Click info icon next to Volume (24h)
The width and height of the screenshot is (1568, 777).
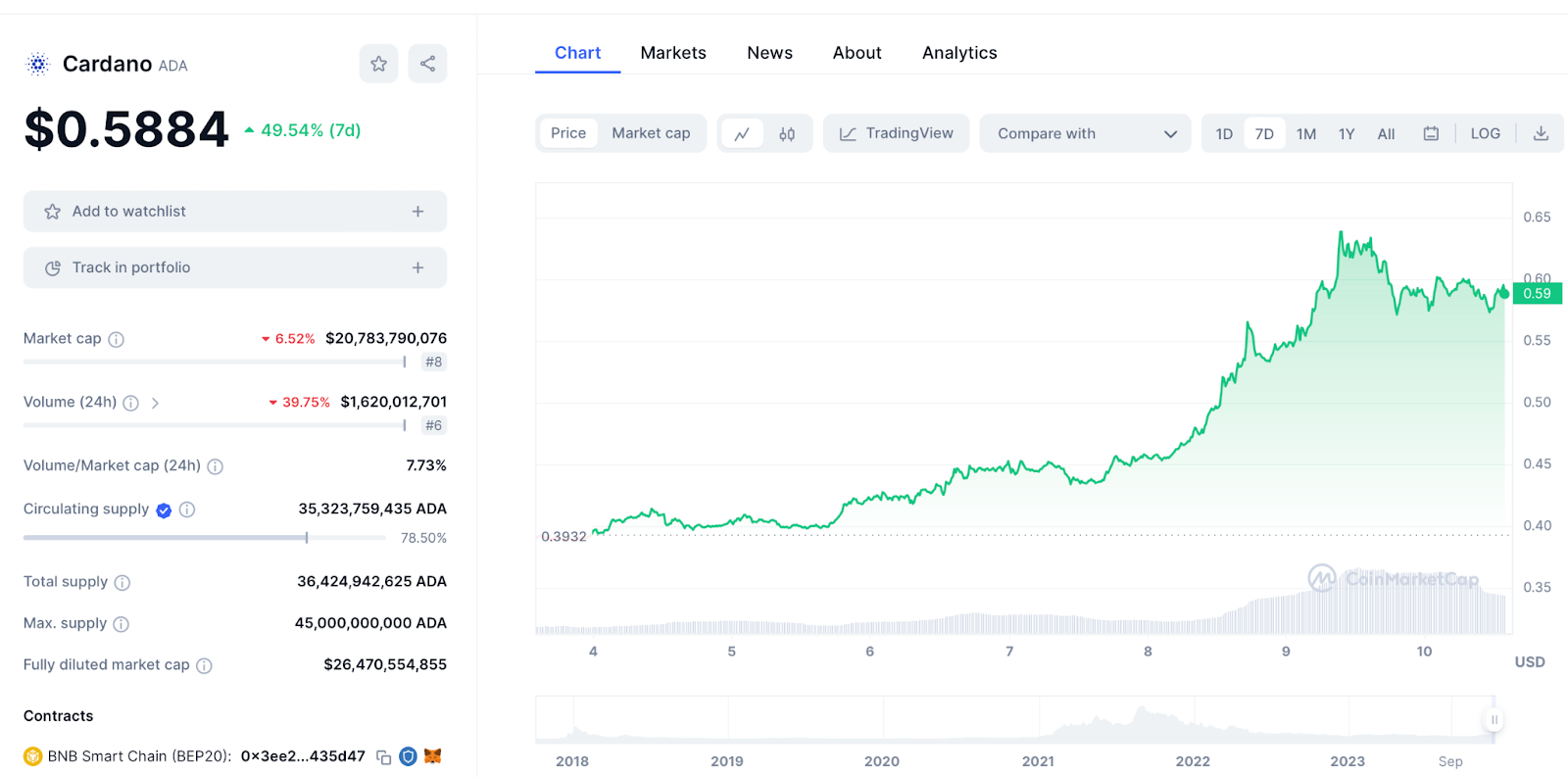[x=130, y=403]
